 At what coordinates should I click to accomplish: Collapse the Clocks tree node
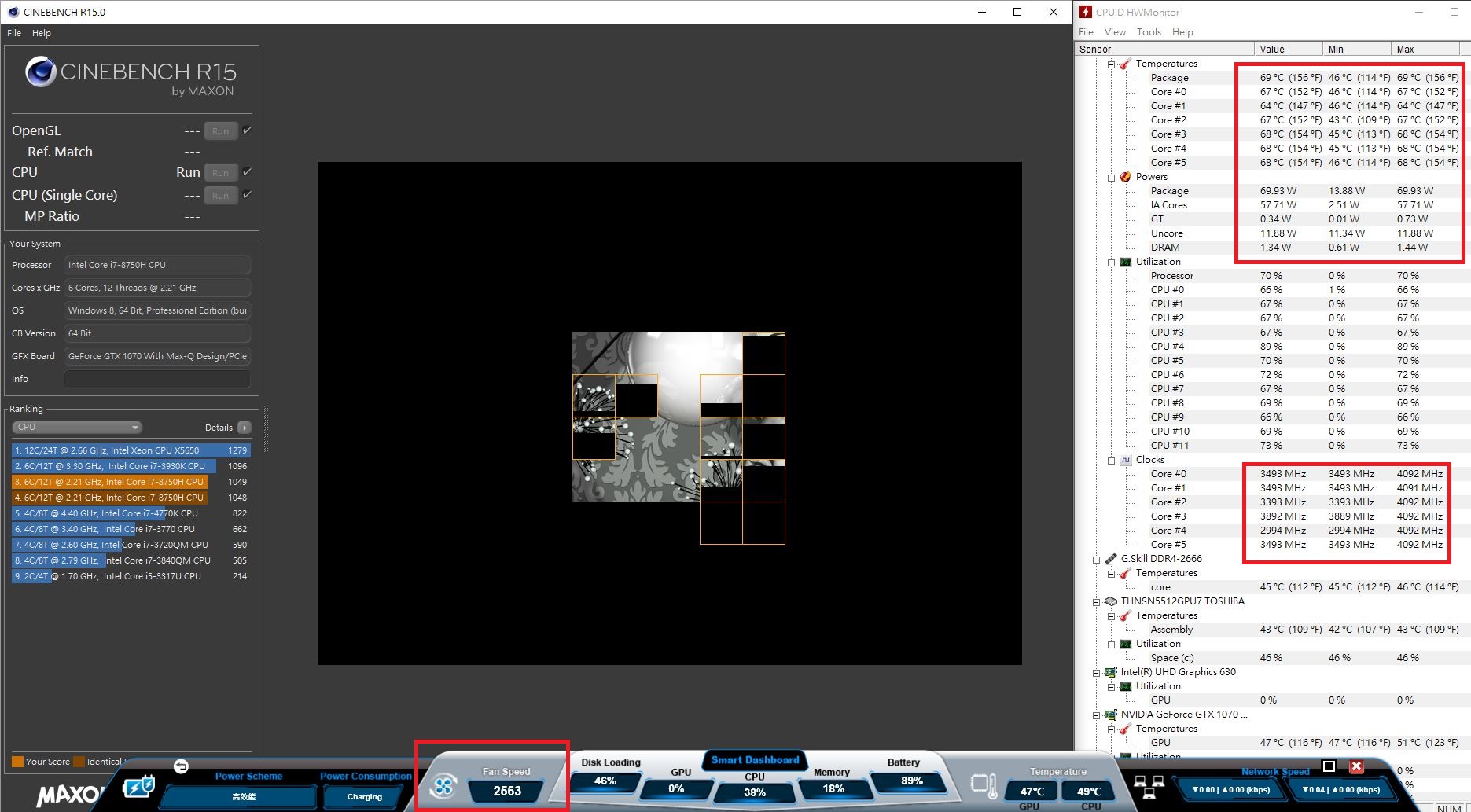[x=1111, y=461]
